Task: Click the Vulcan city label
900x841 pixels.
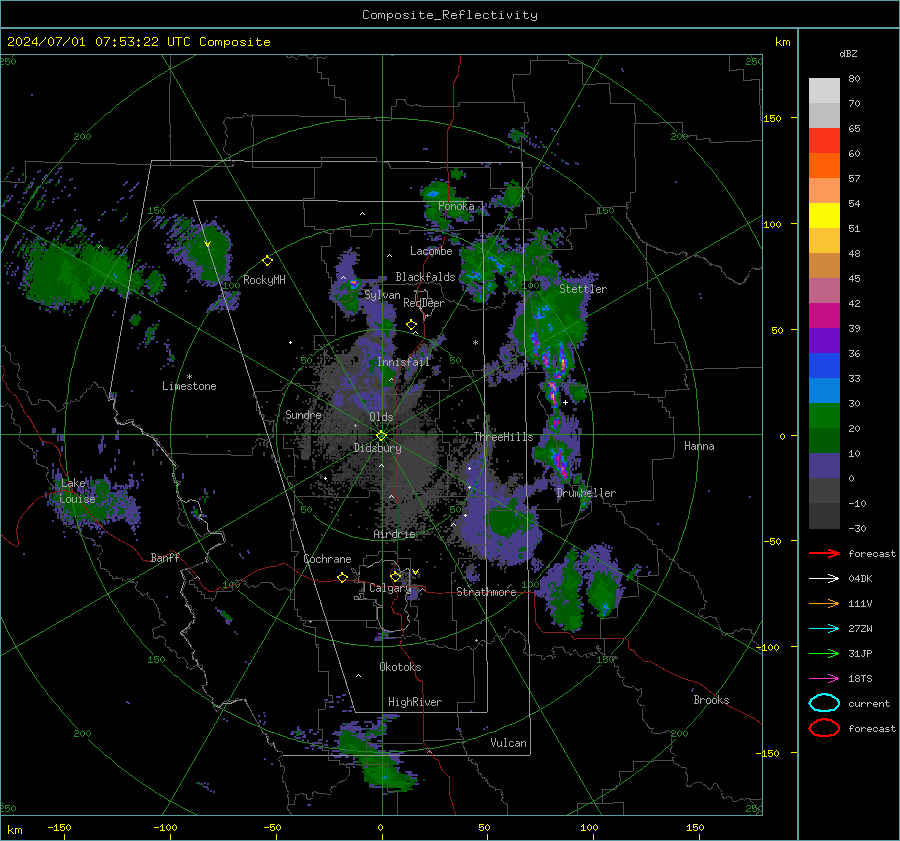Action: point(508,743)
